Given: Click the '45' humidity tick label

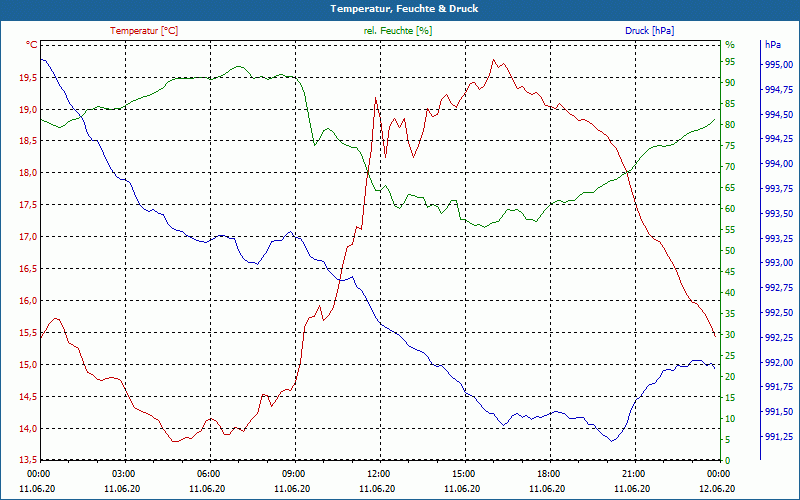Looking at the screenshot, I should [730, 272].
